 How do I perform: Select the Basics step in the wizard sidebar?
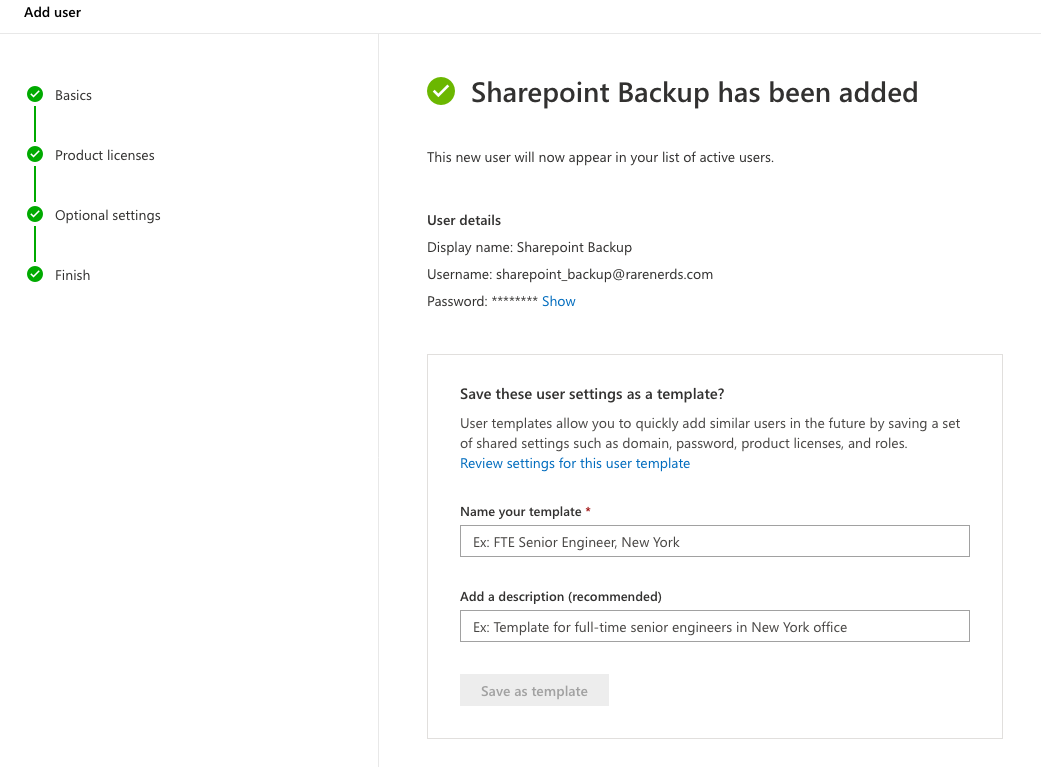(x=73, y=95)
